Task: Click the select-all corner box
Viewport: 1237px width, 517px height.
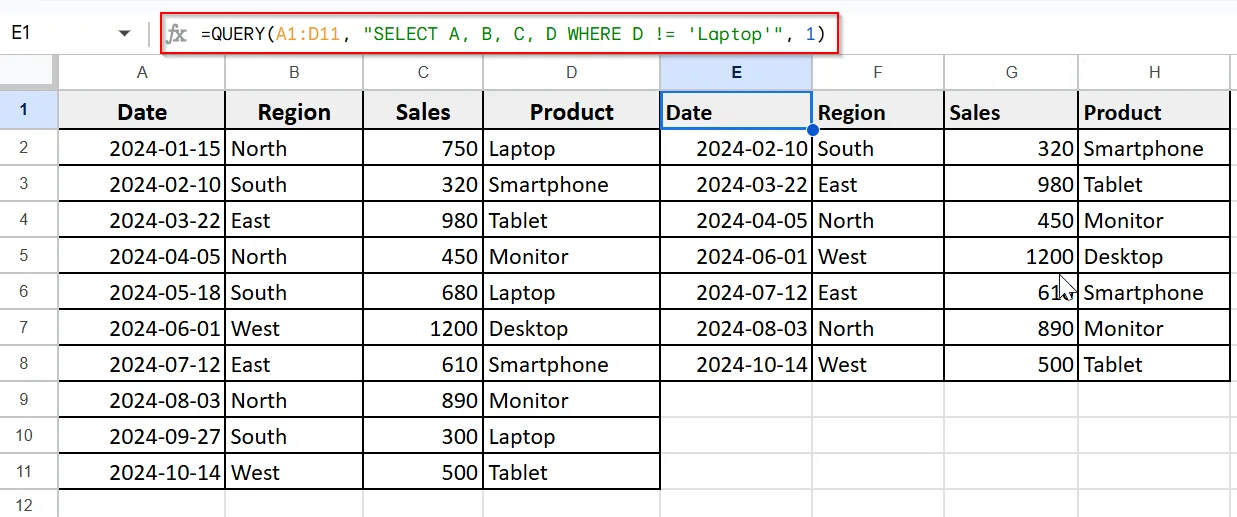Action: pyautogui.click(x=29, y=72)
